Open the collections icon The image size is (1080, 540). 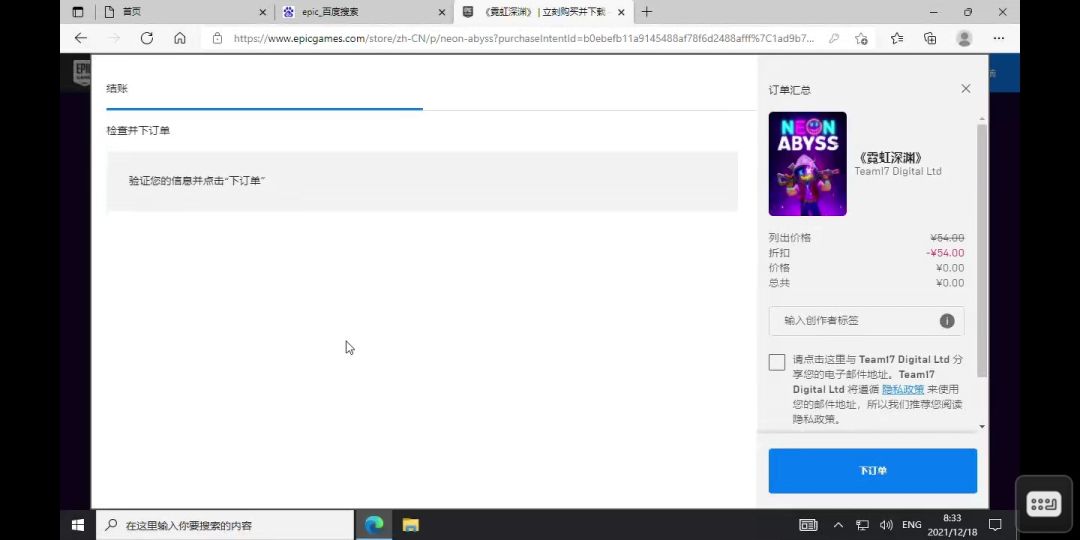point(930,39)
